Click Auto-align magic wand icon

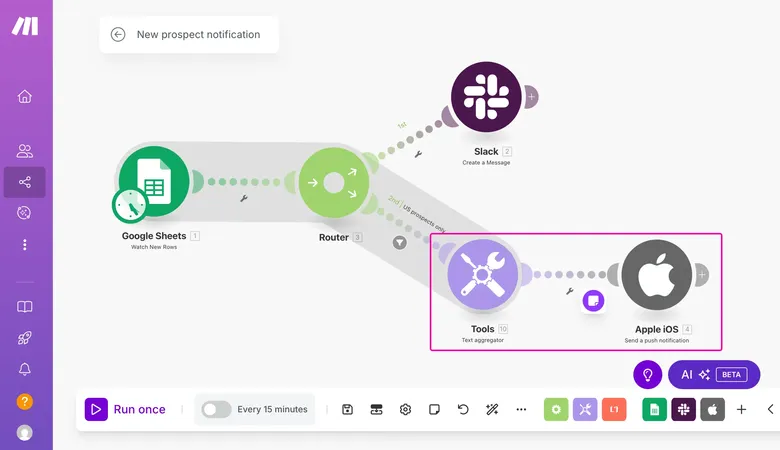point(492,409)
